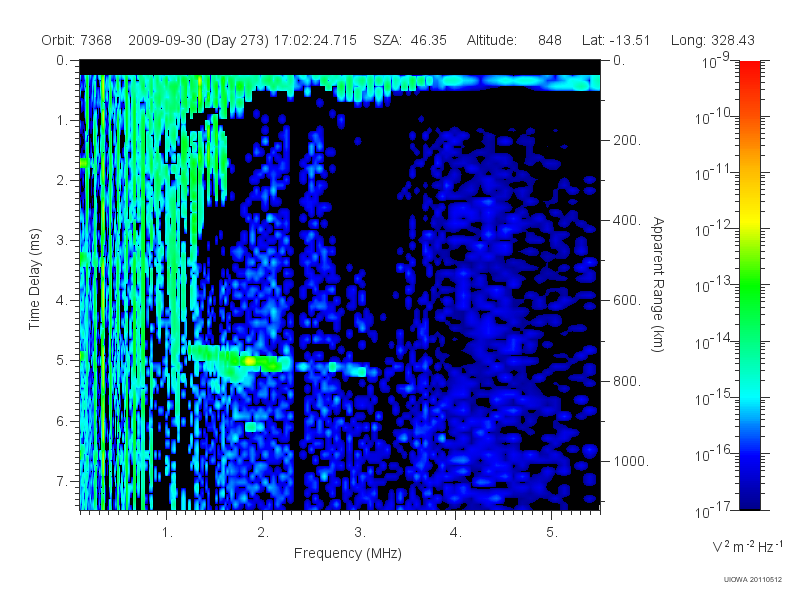
Task: Click the "Altitude:" label
Action: pos(492,40)
